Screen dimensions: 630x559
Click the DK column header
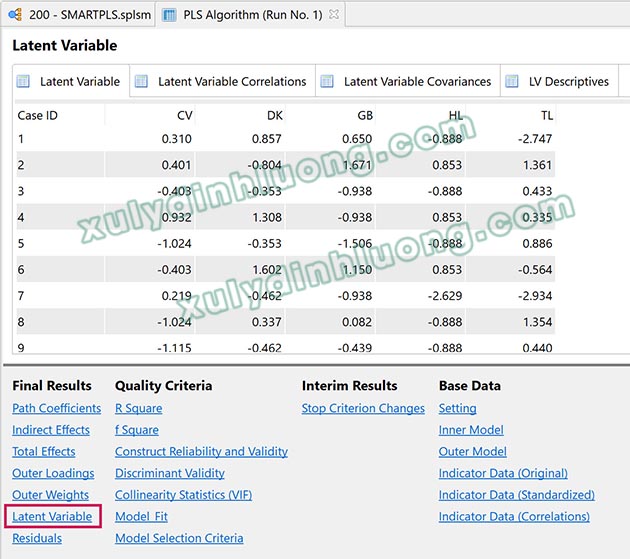tap(275, 116)
